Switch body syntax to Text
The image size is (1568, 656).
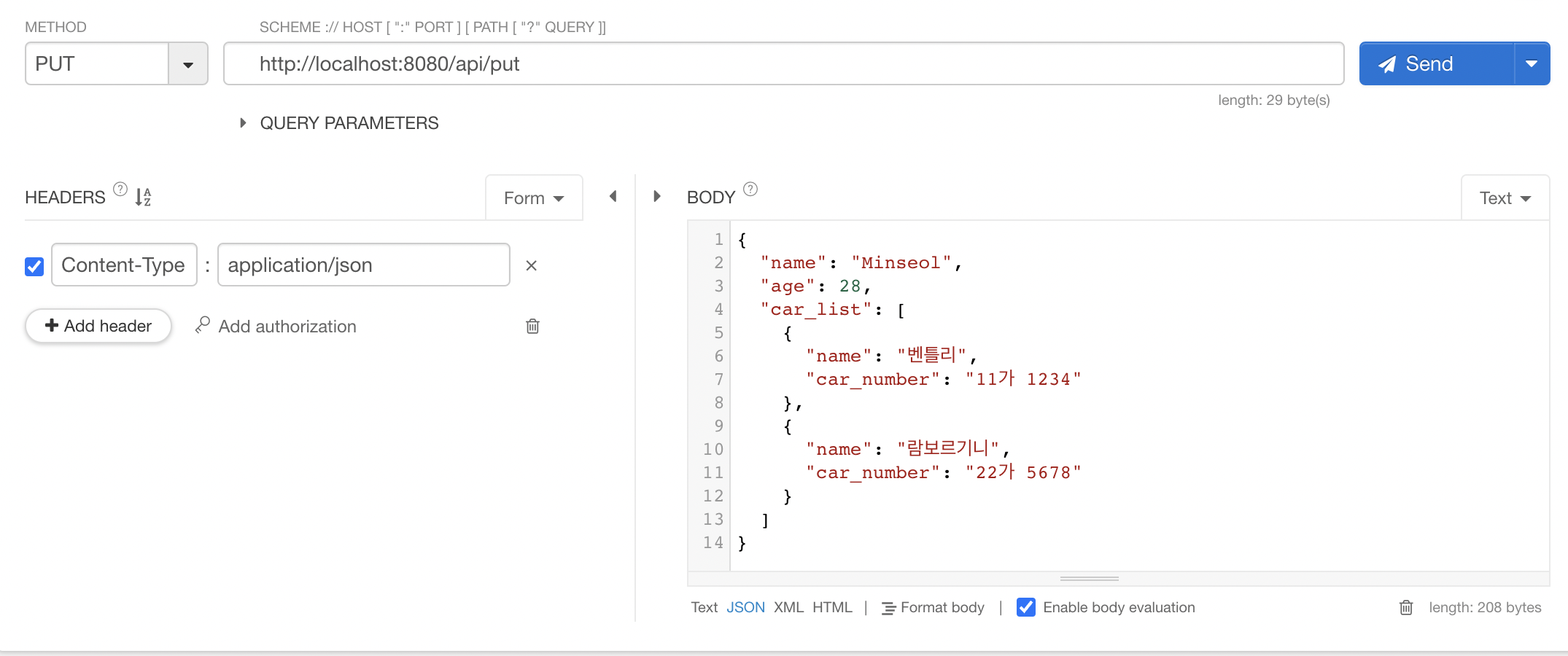pos(705,607)
